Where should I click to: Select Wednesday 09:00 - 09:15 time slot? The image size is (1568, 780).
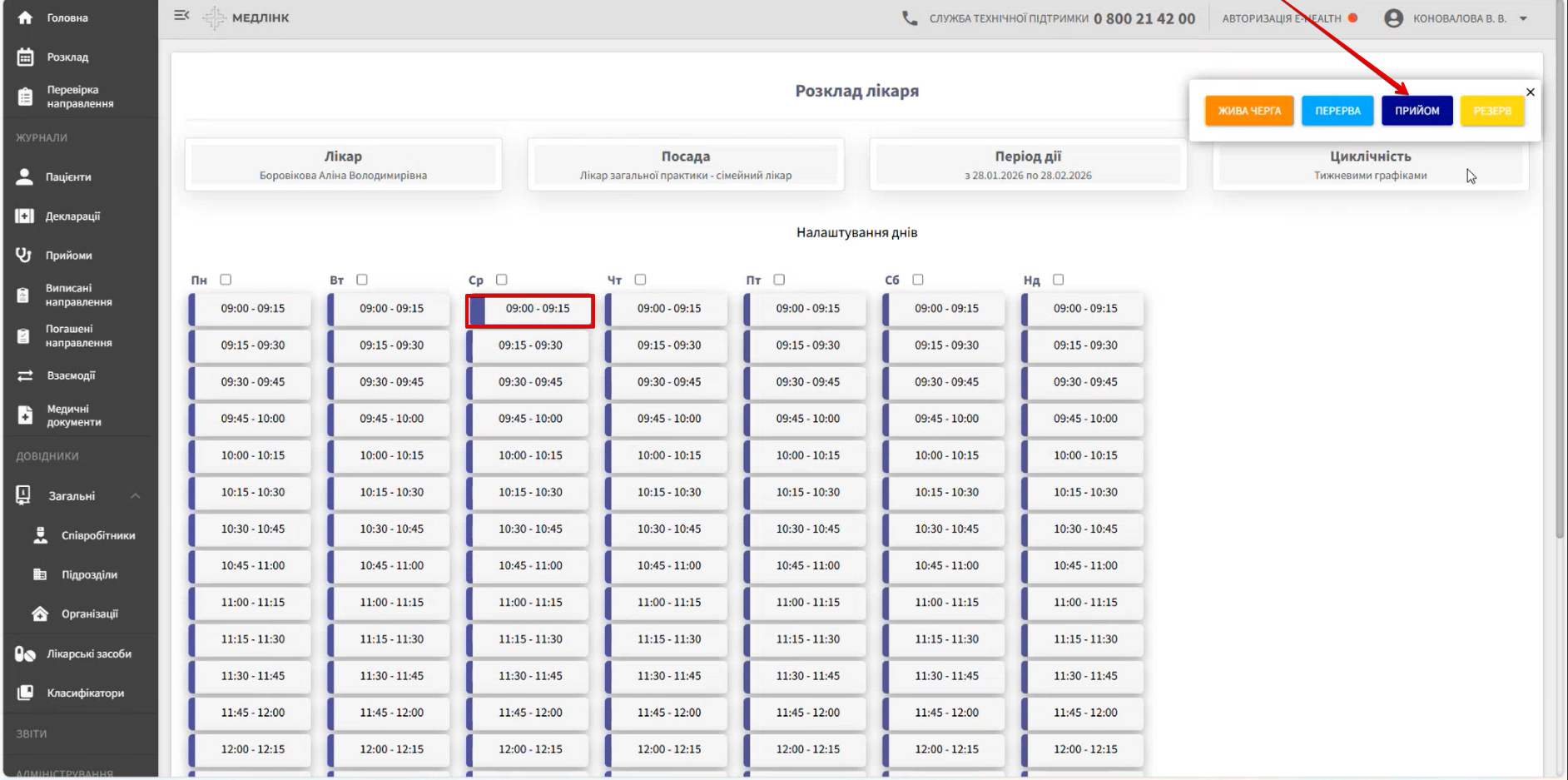tap(530, 310)
